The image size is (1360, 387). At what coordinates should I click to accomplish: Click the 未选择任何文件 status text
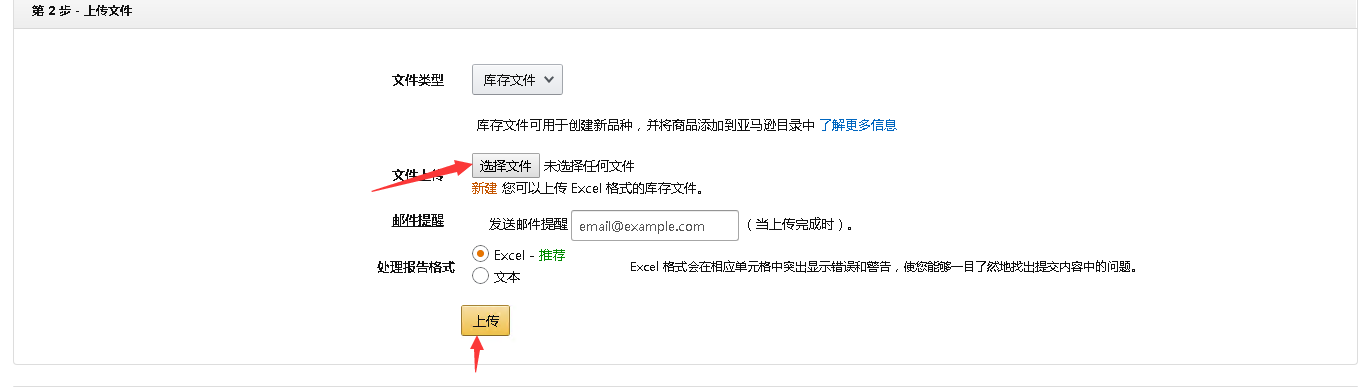tap(589, 166)
